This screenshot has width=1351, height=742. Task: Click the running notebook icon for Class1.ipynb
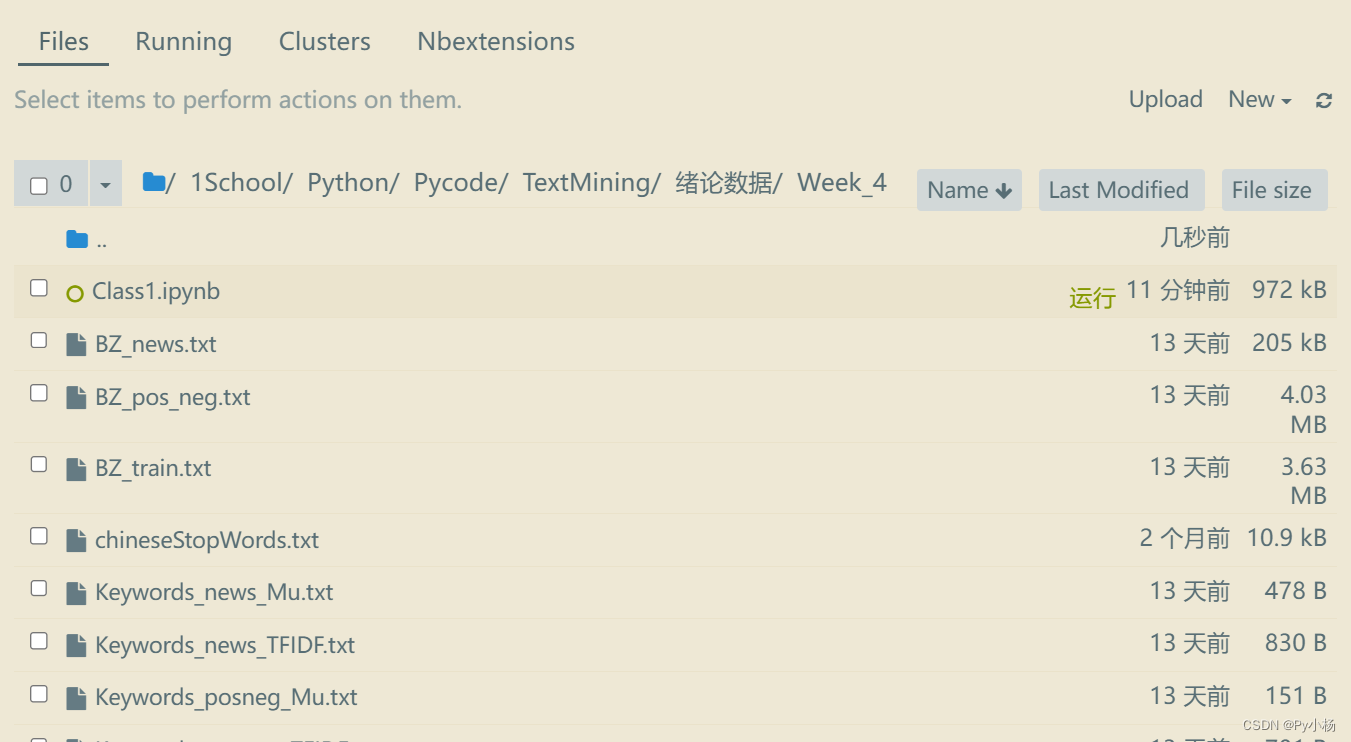[75, 293]
